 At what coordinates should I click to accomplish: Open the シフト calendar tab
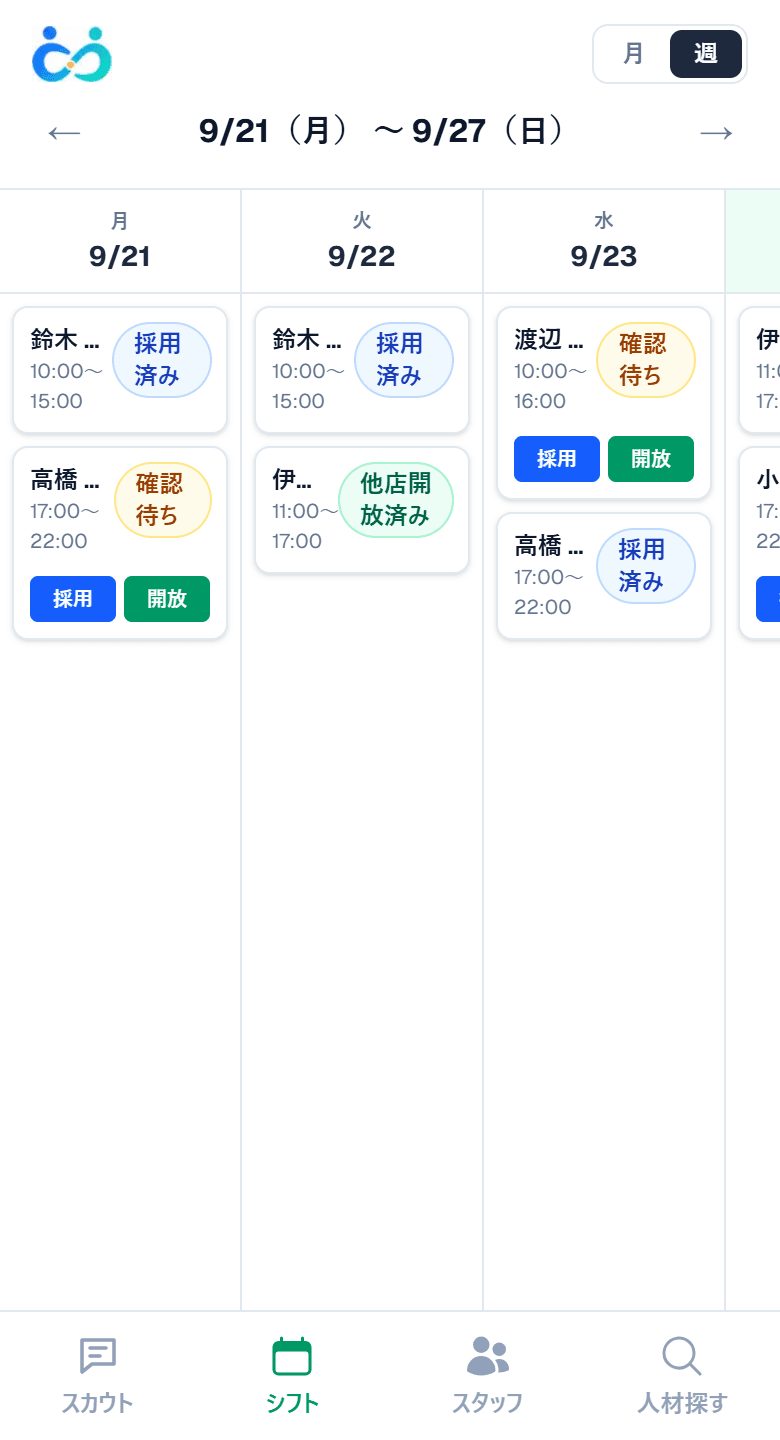[x=292, y=1376]
